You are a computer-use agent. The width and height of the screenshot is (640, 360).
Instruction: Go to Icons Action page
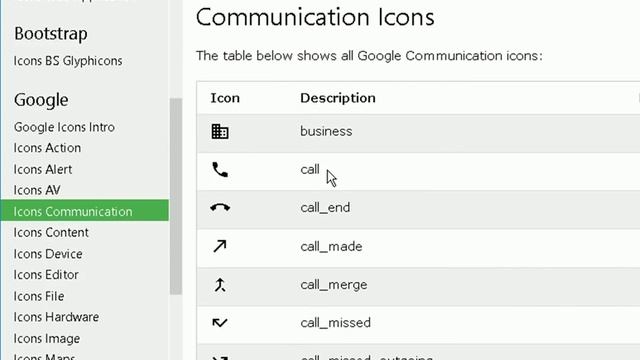pos(47,148)
